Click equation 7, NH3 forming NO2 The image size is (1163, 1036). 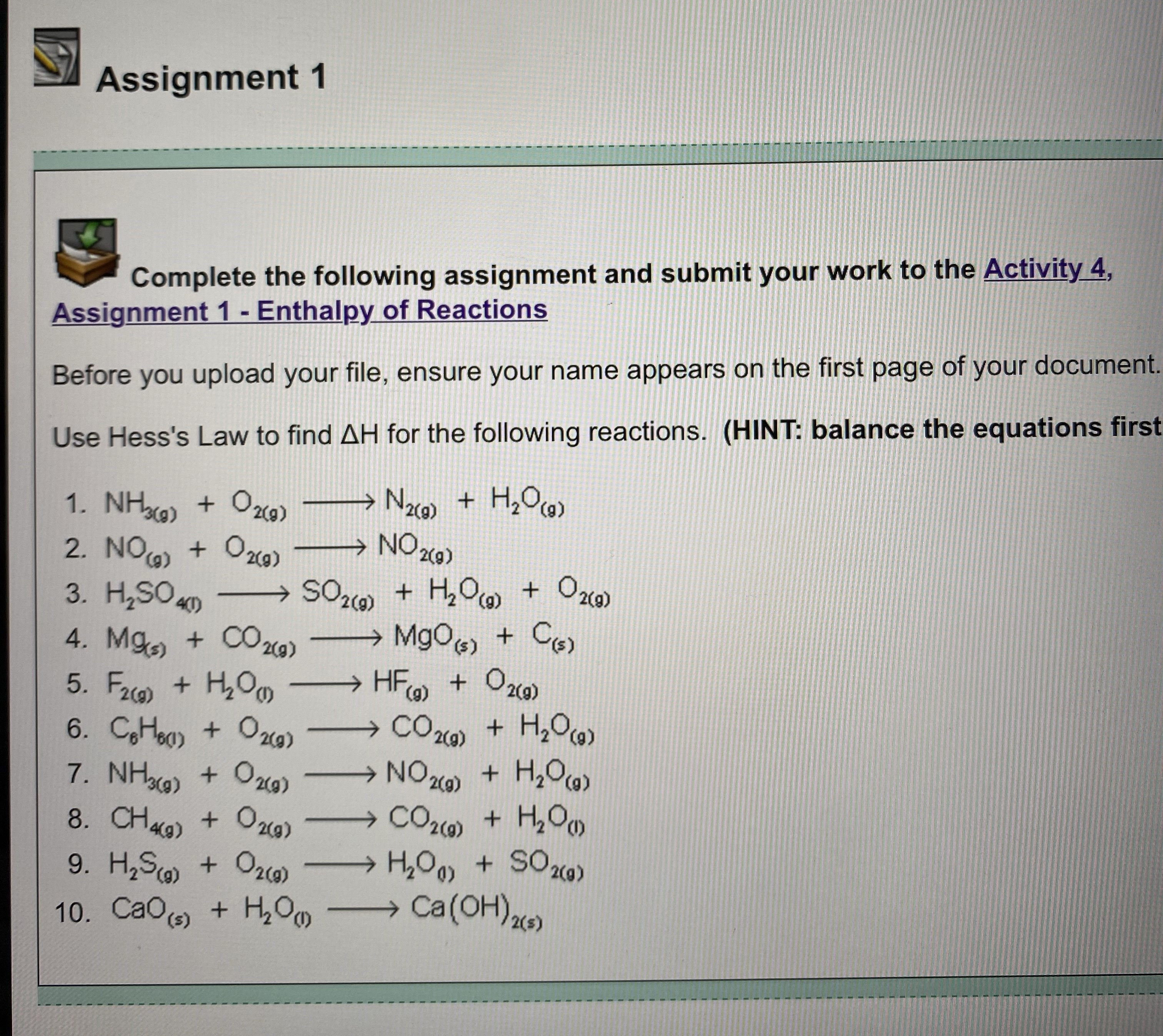(328, 775)
